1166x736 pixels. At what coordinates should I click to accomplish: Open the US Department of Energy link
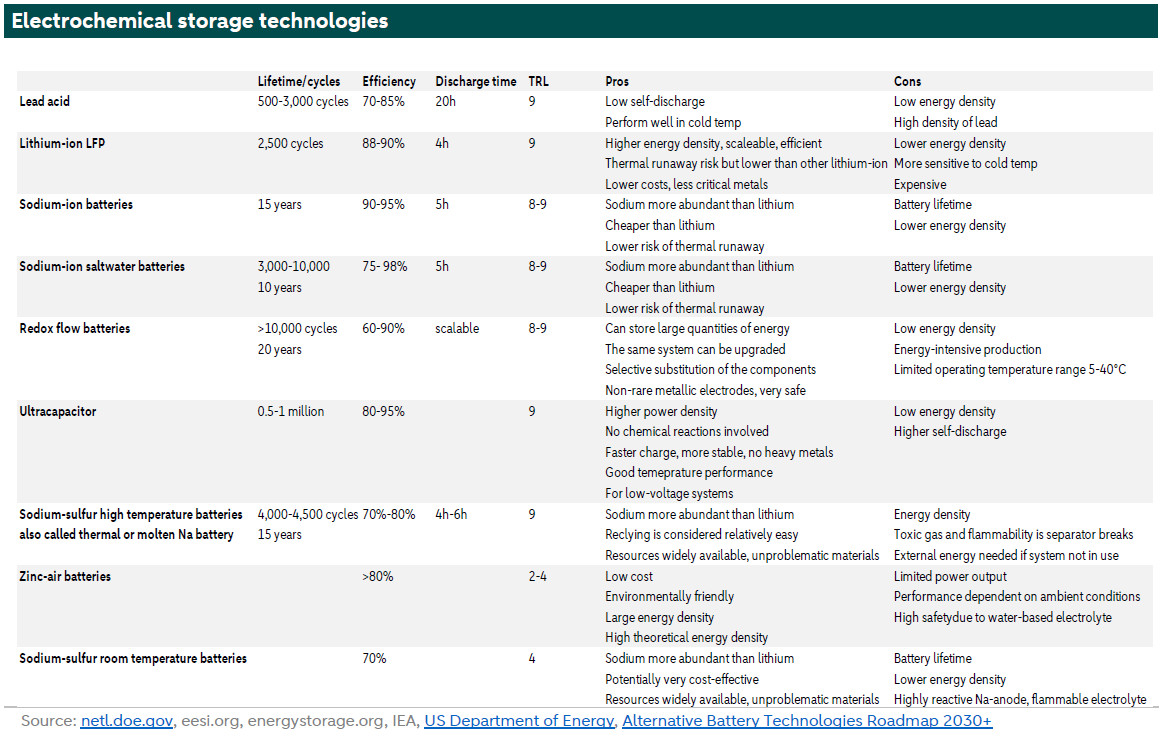(519, 720)
